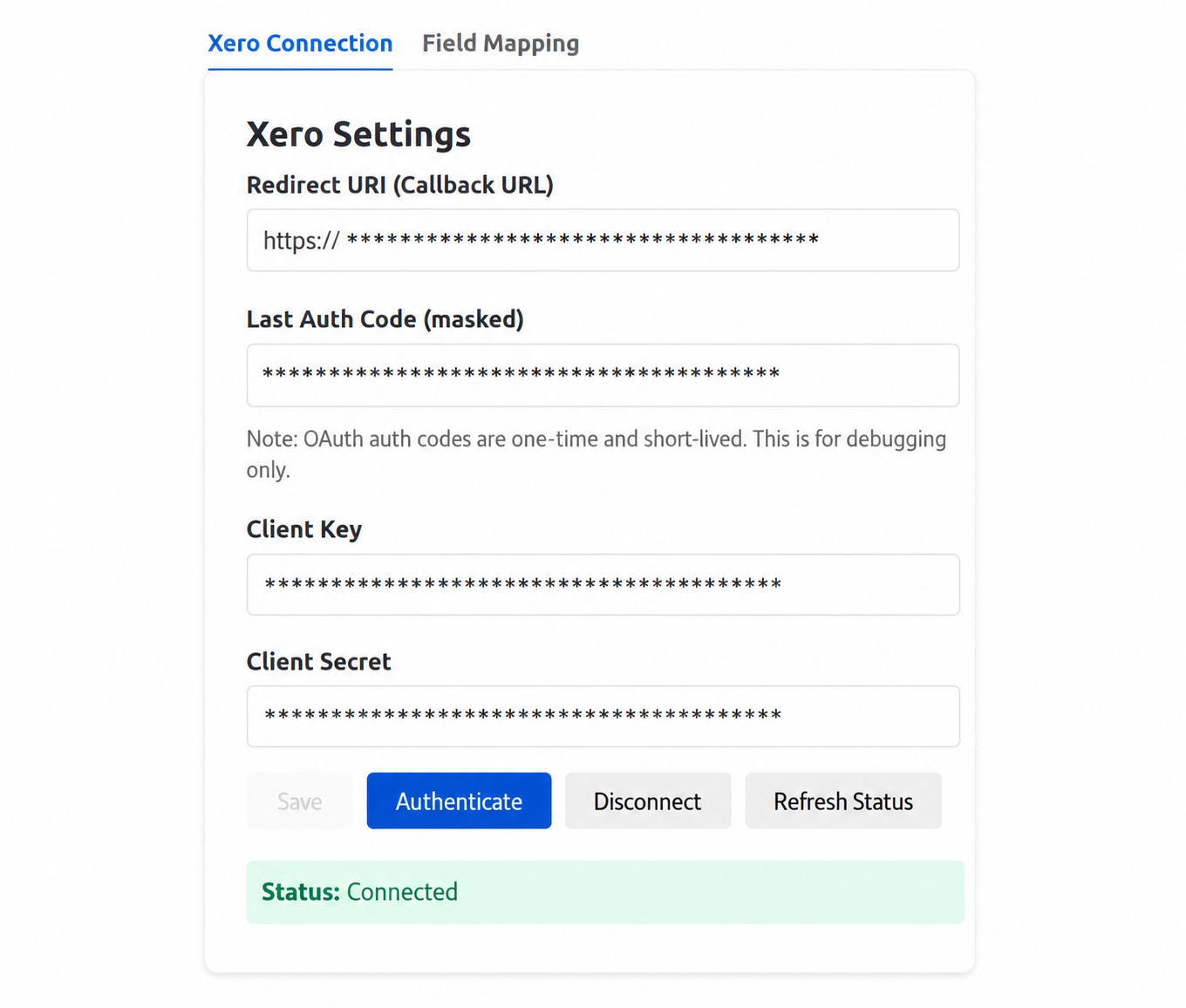Select the Last Auth Code masked field
1186x1008 pixels.
[603, 375]
